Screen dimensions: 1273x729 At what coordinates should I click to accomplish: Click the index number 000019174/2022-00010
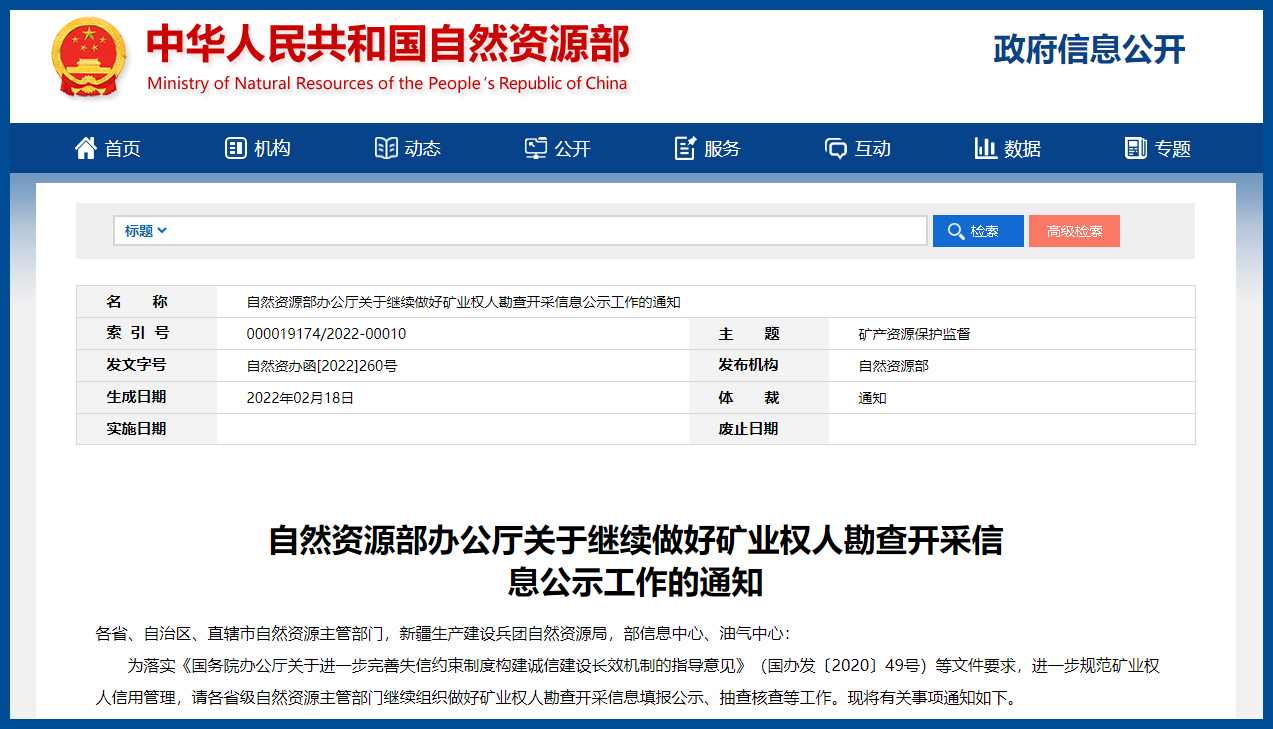pos(326,334)
